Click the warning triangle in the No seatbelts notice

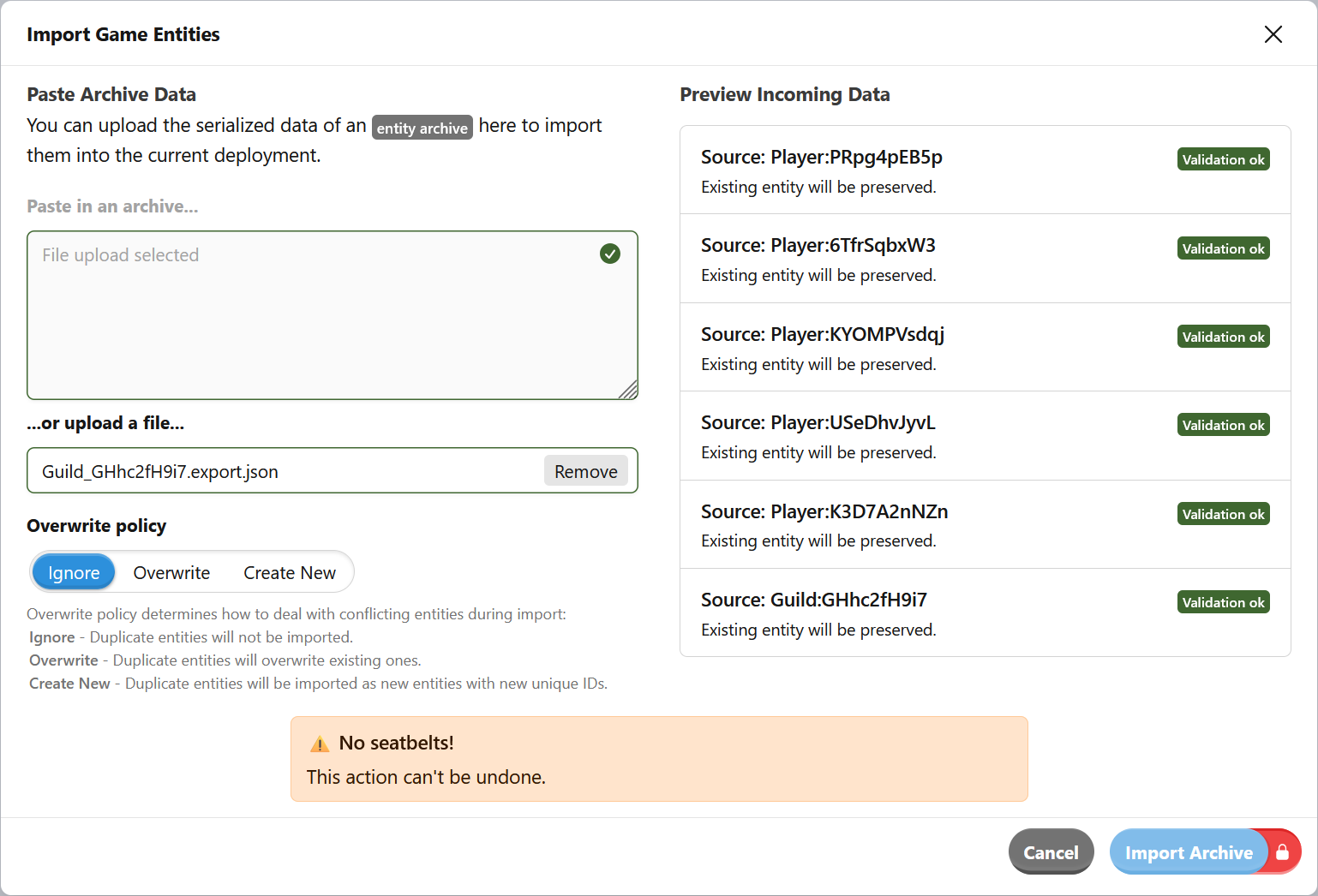tap(320, 743)
